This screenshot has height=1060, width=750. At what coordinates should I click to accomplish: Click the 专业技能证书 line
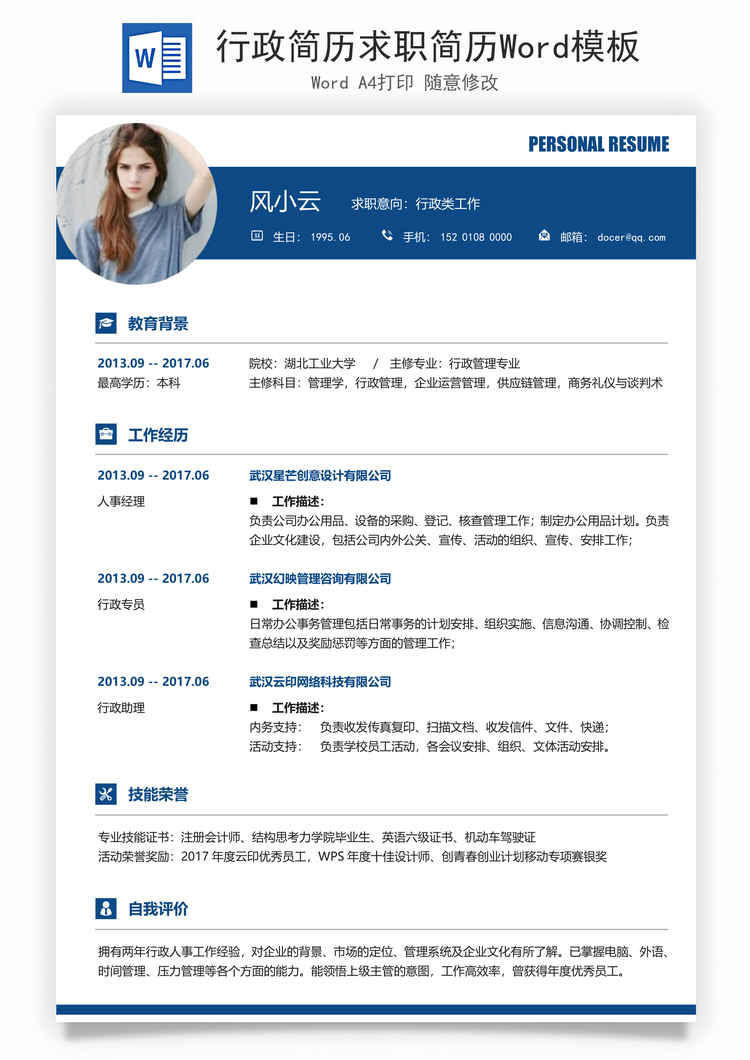coord(317,838)
